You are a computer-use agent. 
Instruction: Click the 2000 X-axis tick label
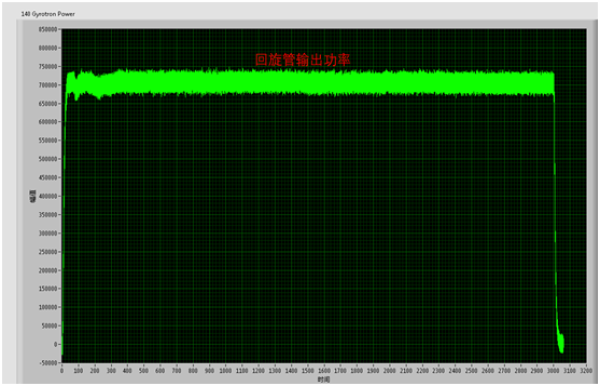point(390,371)
